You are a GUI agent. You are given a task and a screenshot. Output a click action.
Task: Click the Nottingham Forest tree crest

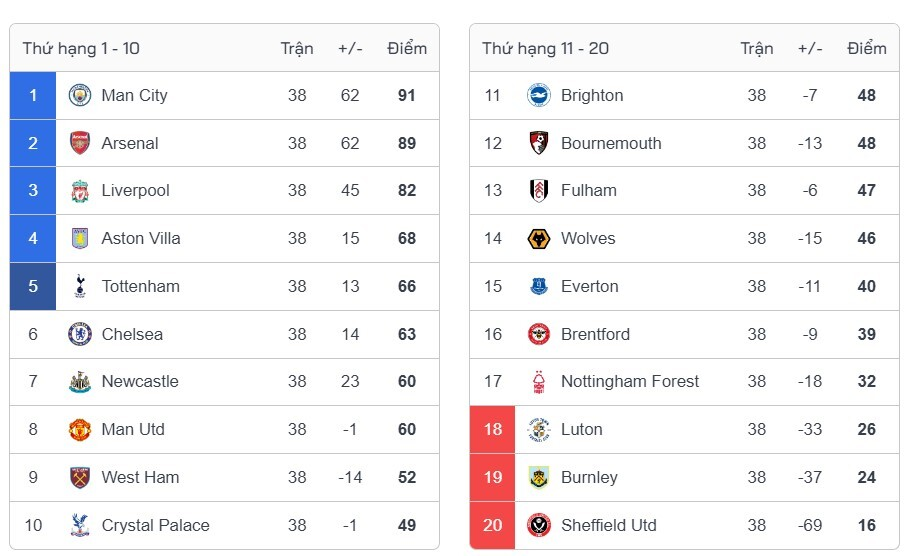pyautogui.click(x=539, y=382)
